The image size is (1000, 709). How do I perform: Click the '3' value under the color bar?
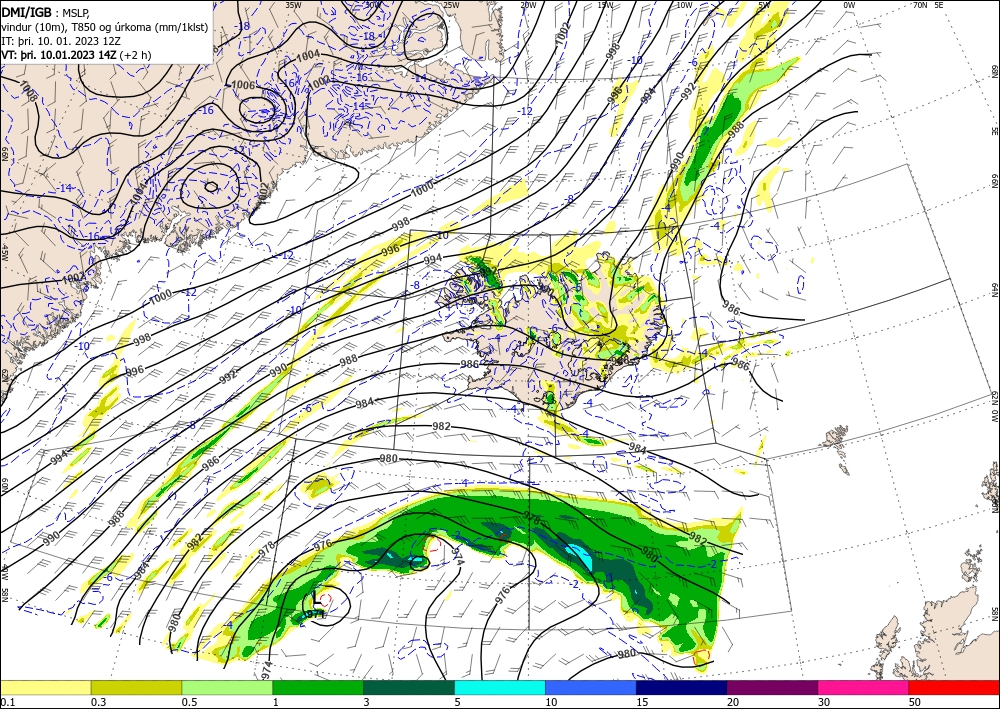point(367,702)
